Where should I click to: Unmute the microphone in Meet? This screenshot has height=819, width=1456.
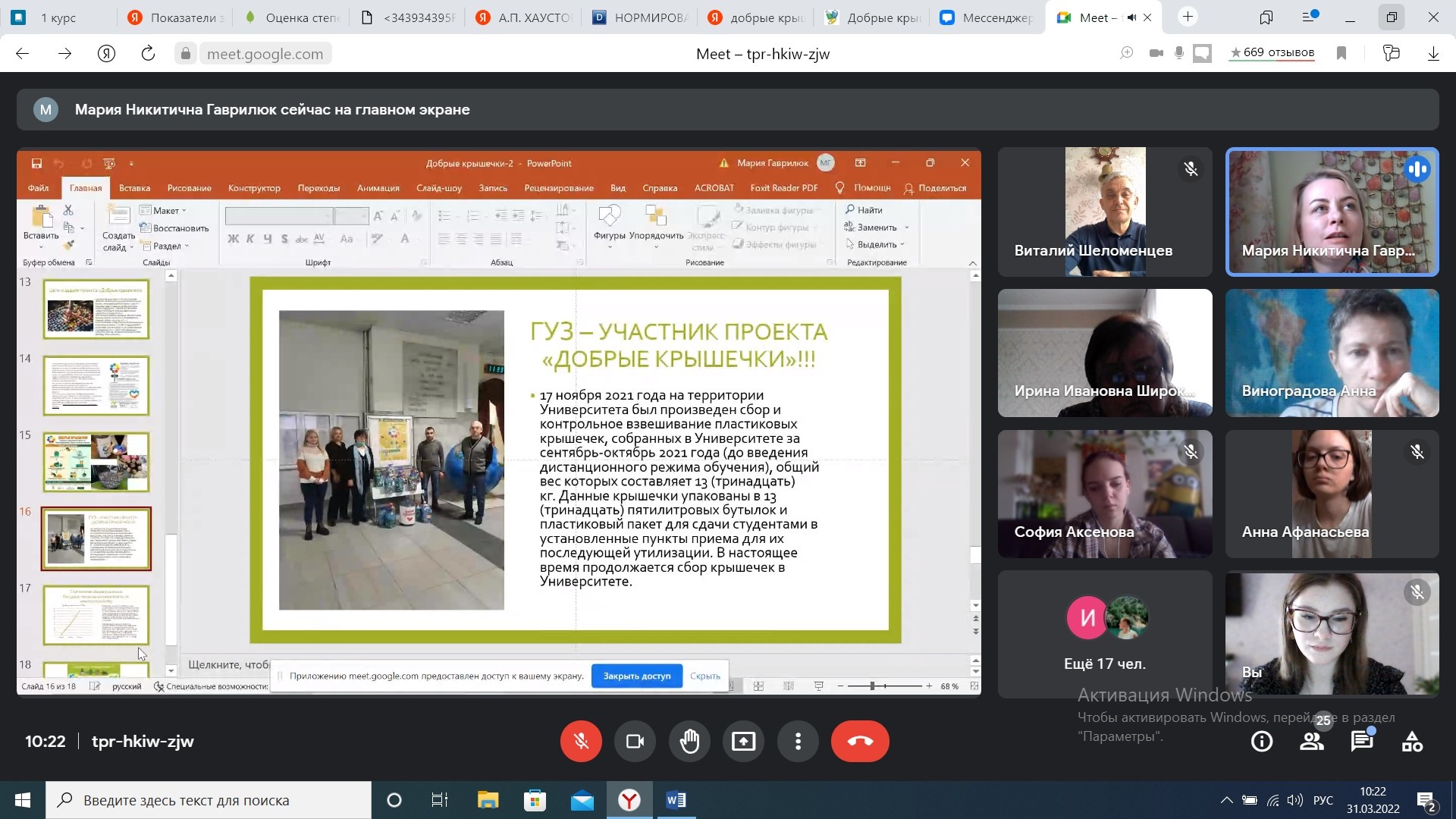581,741
